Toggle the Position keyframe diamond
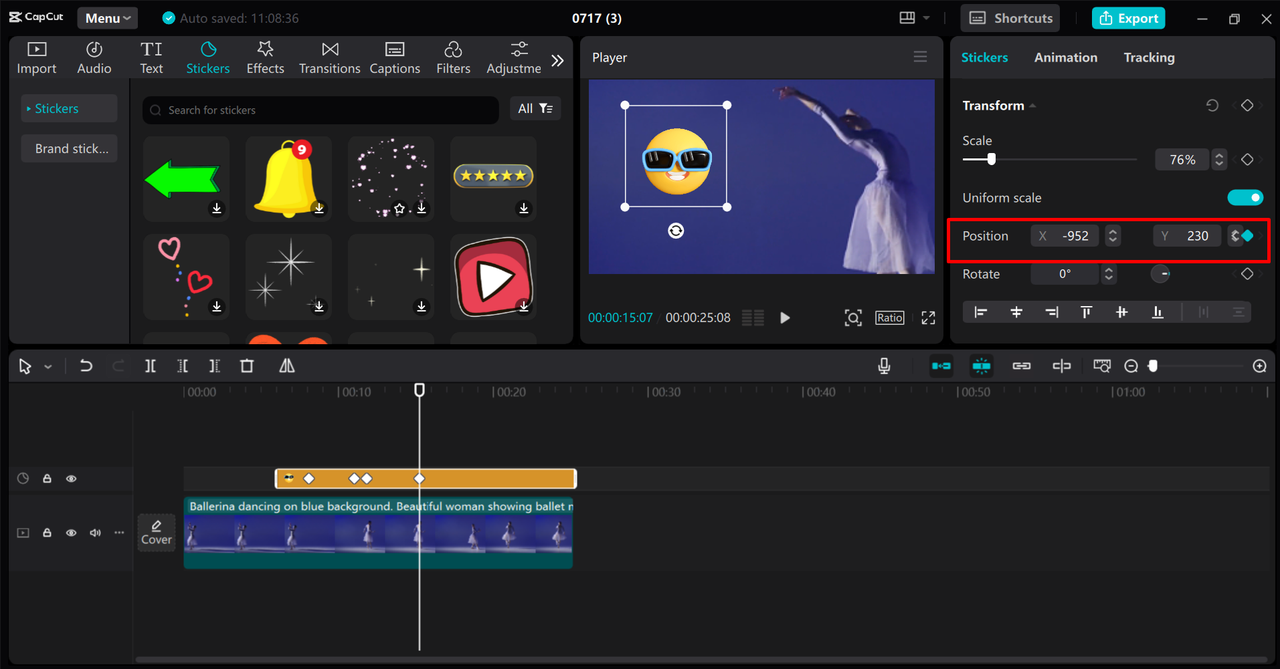The width and height of the screenshot is (1280, 669). click(1247, 236)
